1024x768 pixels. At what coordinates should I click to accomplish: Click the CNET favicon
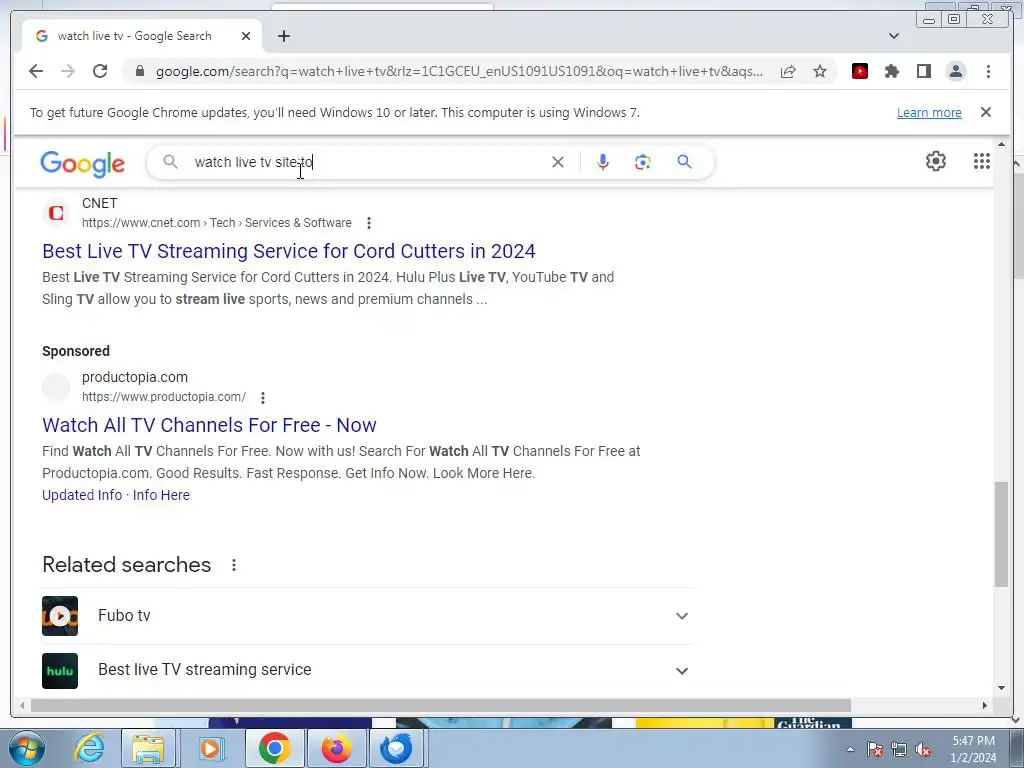[x=56, y=213]
